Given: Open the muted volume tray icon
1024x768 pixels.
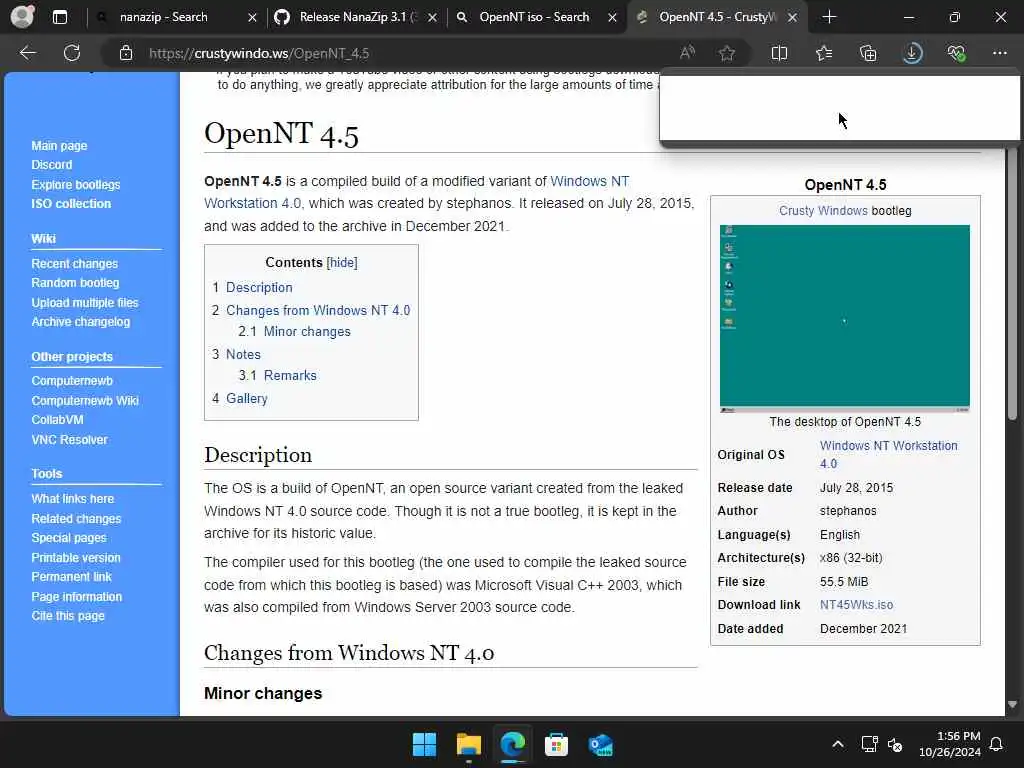Looking at the screenshot, I should (x=895, y=744).
